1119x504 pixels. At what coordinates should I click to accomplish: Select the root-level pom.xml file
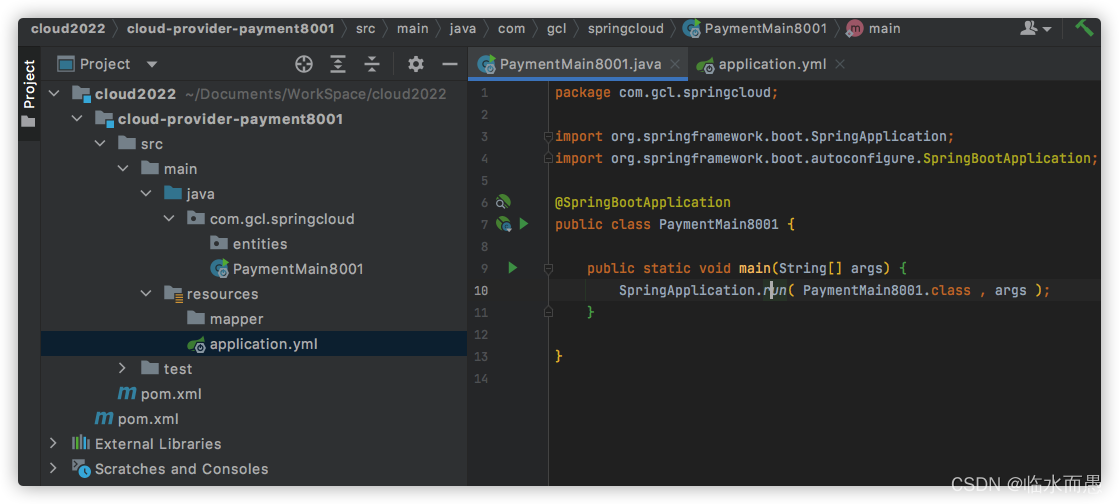pos(148,418)
